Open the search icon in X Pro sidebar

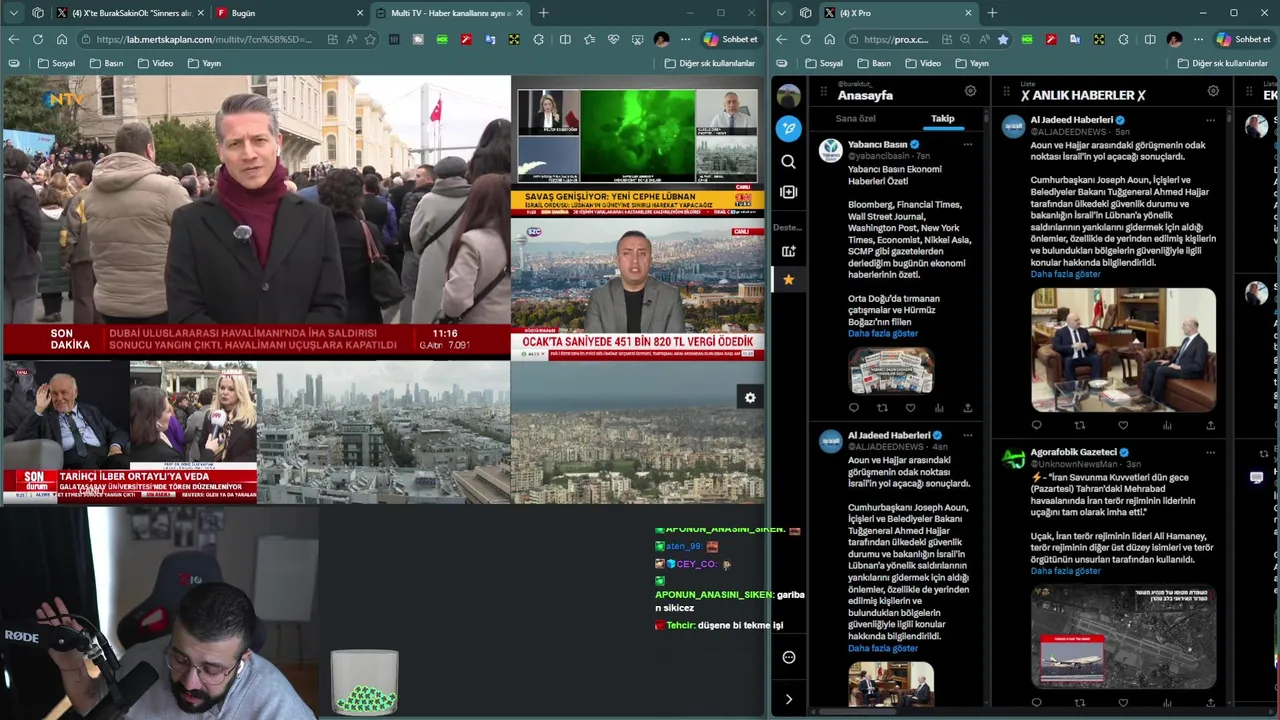pos(789,161)
